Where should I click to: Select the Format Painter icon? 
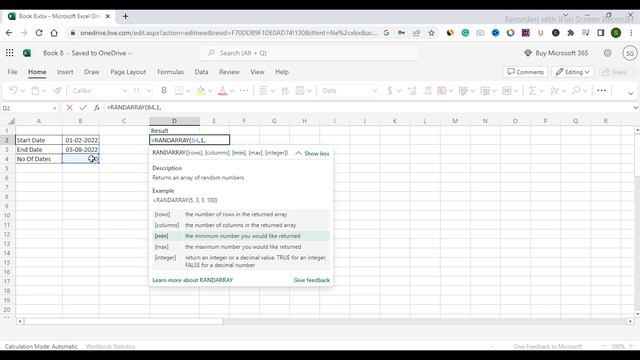pyautogui.click(x=57, y=91)
